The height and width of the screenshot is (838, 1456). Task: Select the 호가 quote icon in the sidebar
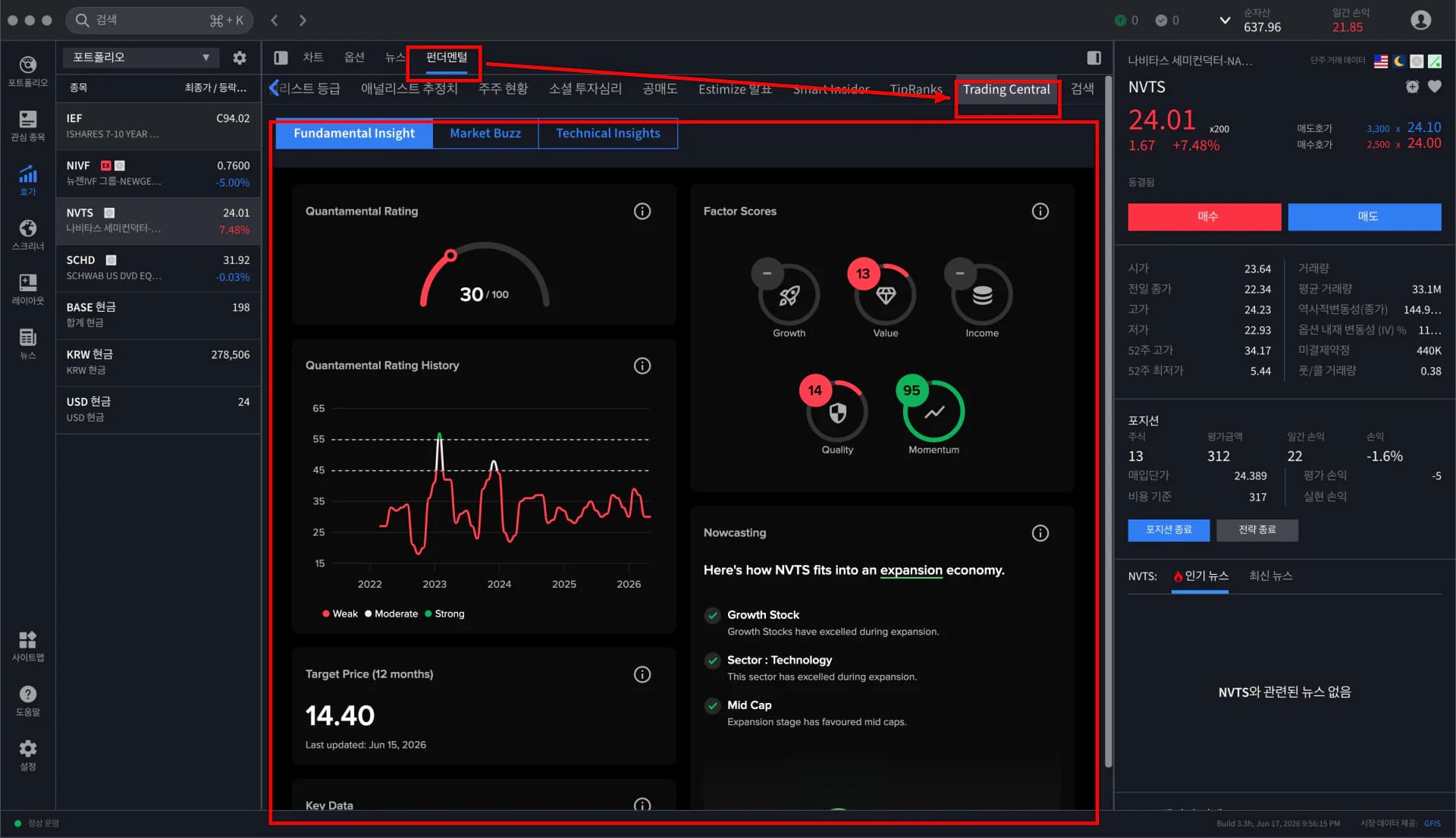(x=28, y=180)
